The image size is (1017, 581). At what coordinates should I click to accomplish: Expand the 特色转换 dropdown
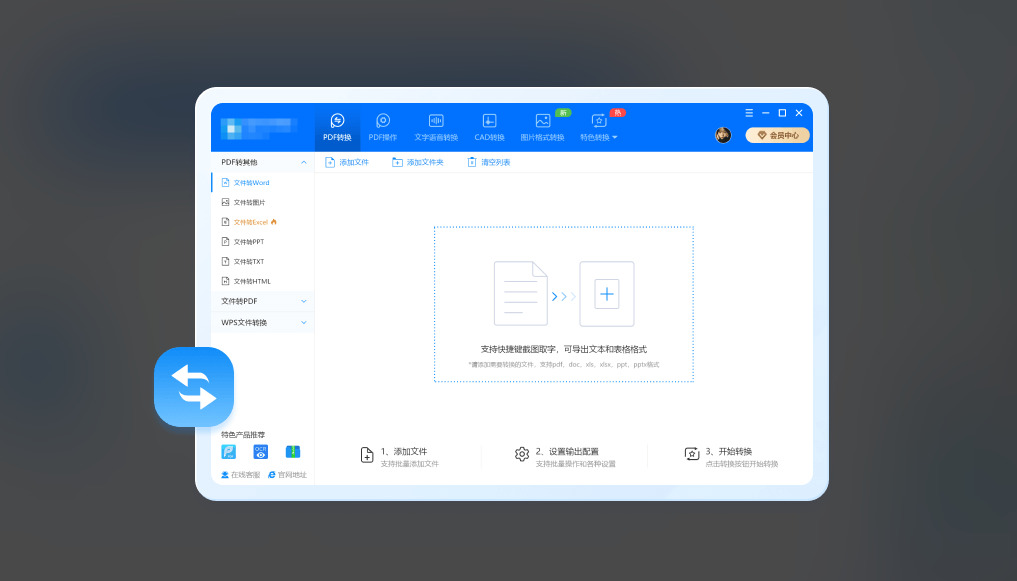599,127
